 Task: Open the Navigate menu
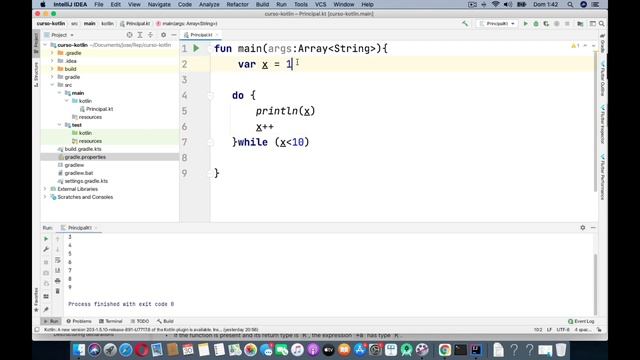click(x=159, y=4)
